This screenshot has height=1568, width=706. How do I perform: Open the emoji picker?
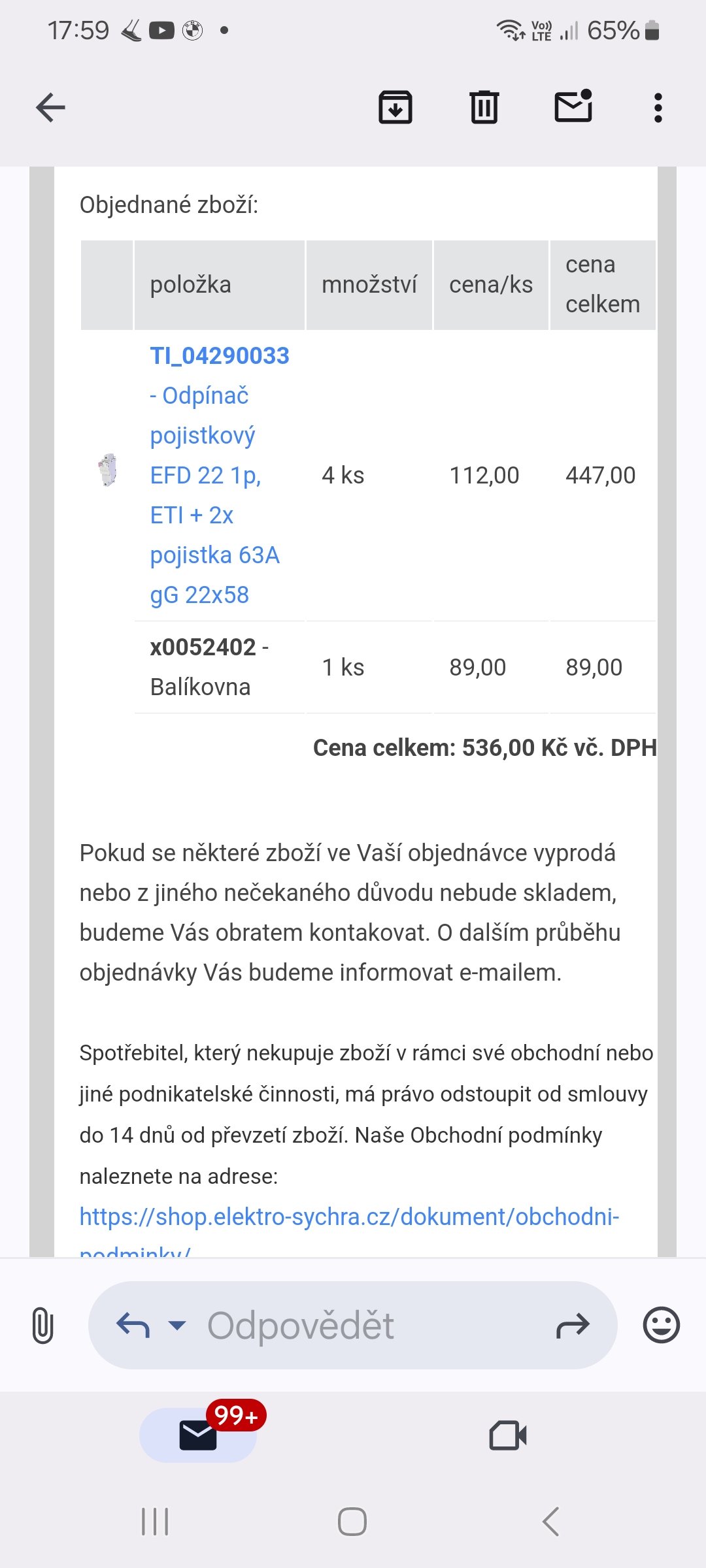pyautogui.click(x=661, y=1326)
